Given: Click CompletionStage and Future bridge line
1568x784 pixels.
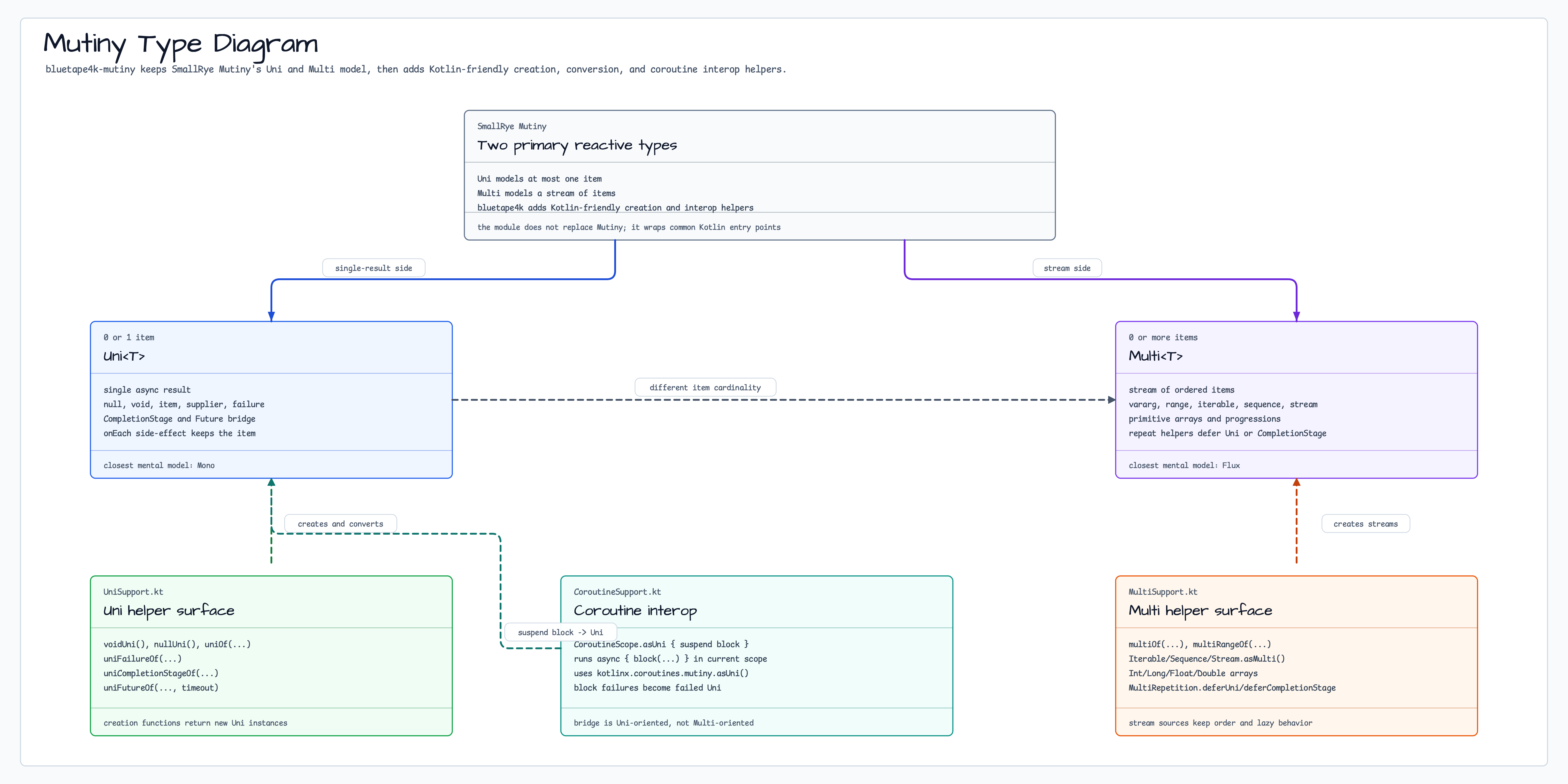Looking at the screenshot, I should (179, 419).
